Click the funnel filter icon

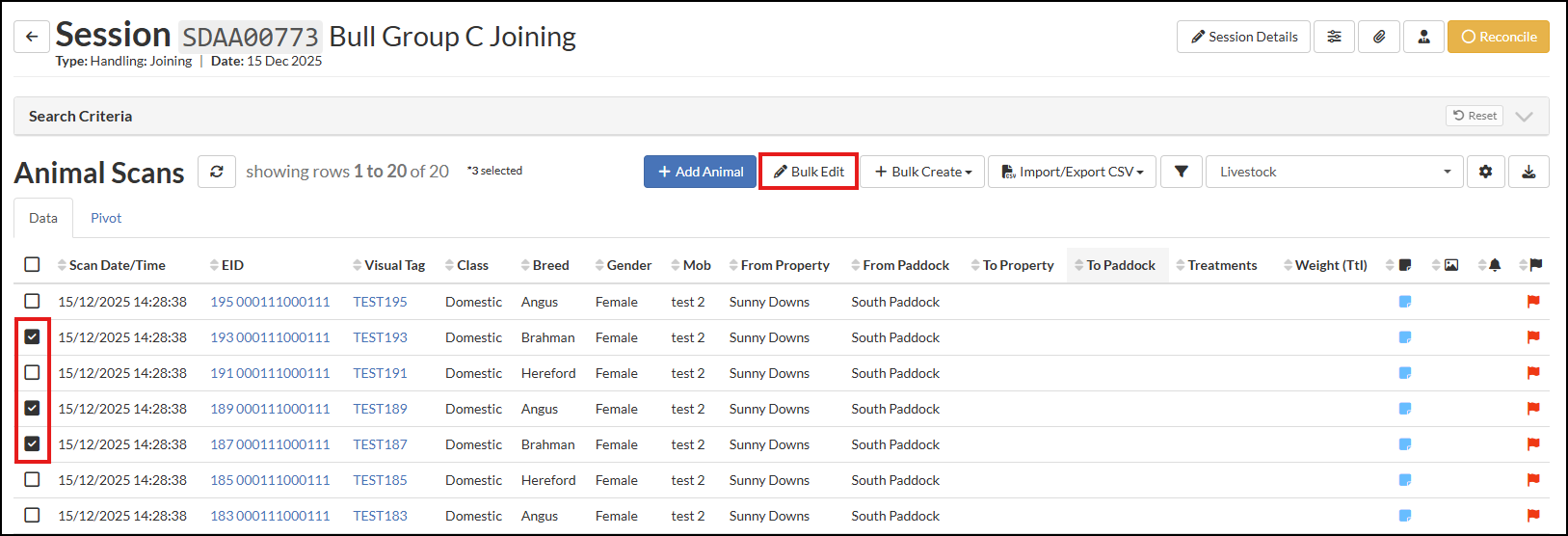[x=1181, y=172]
